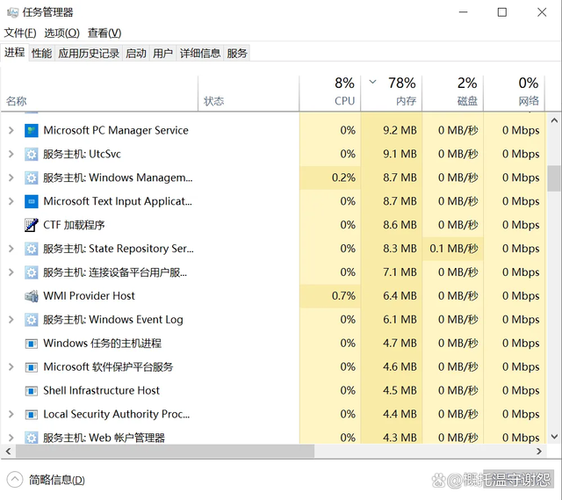The width and height of the screenshot is (562, 500).
Task: Click the CTF 加载程序 pen icon
Action: click(31, 225)
